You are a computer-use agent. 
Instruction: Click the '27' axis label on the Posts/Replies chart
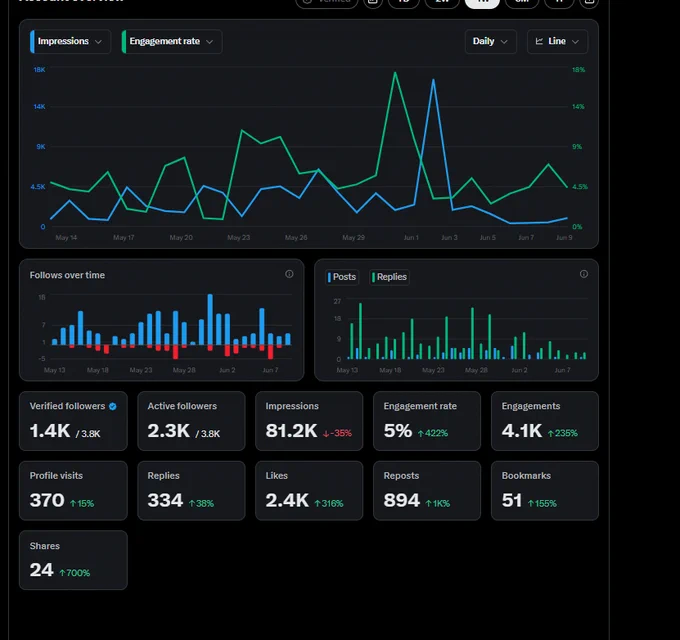coord(337,301)
